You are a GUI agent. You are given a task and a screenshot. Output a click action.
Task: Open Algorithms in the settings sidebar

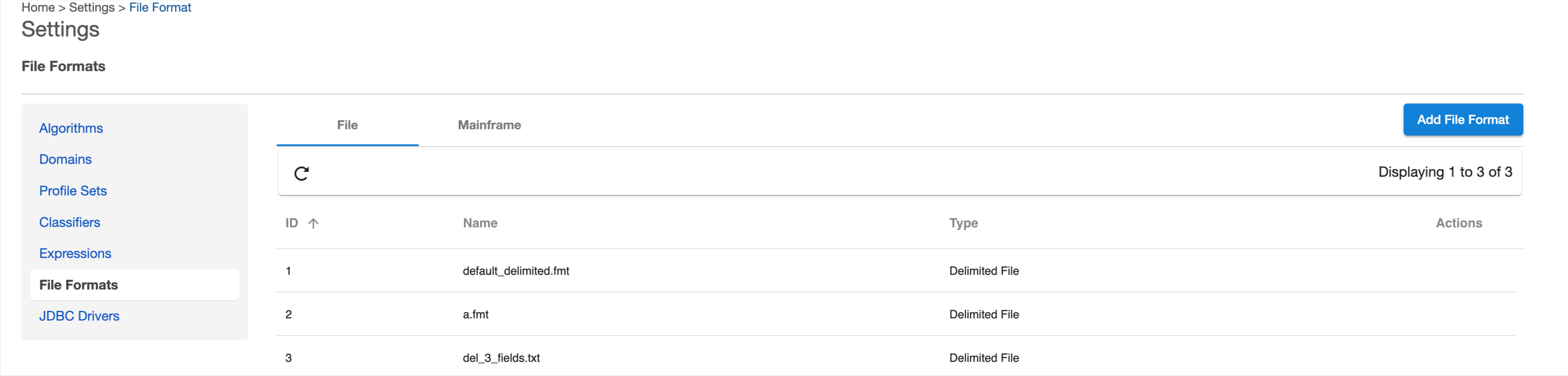pyautogui.click(x=71, y=128)
